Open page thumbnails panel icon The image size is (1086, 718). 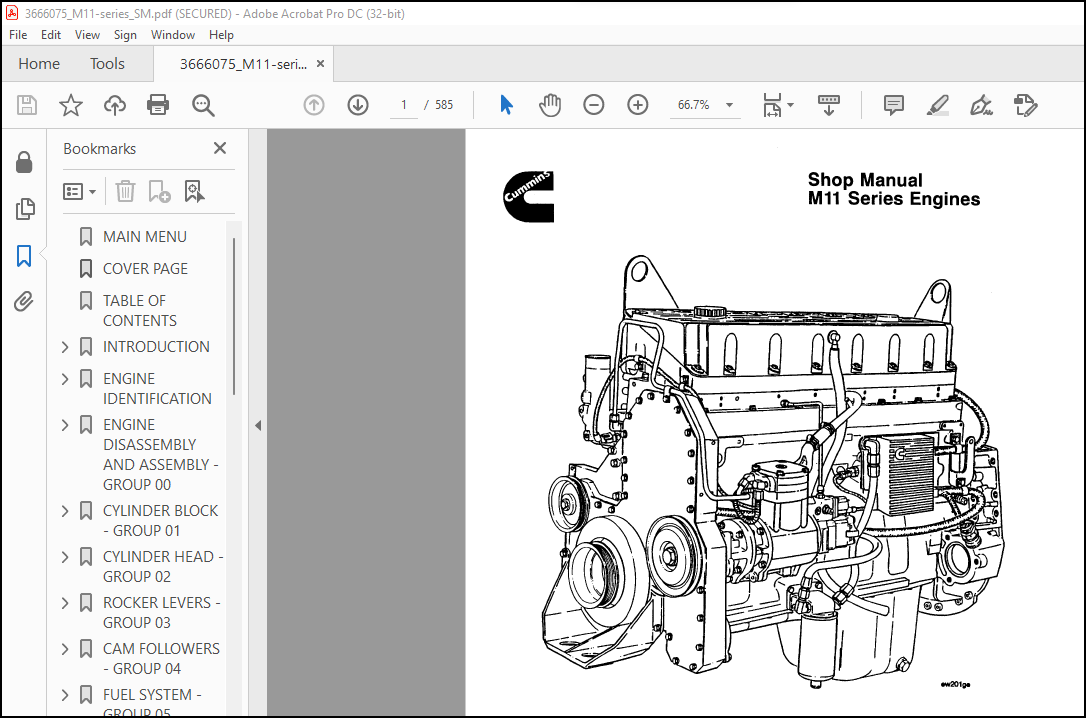point(25,208)
